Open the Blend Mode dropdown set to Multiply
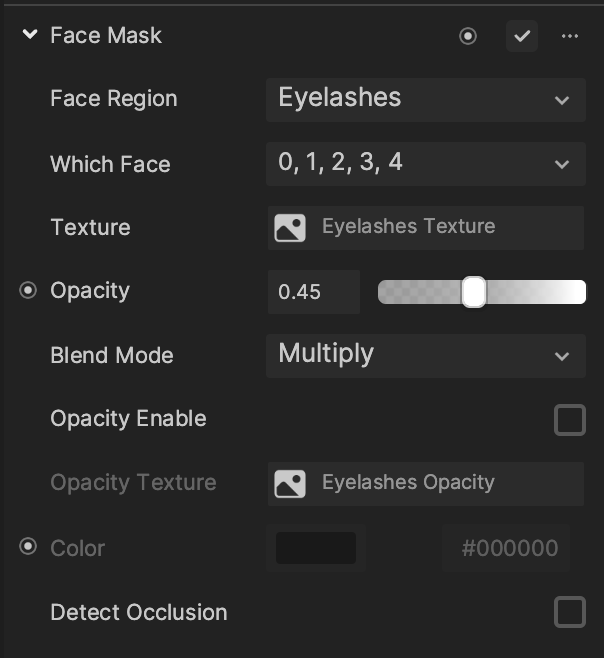This screenshot has width=604, height=658. (x=426, y=356)
